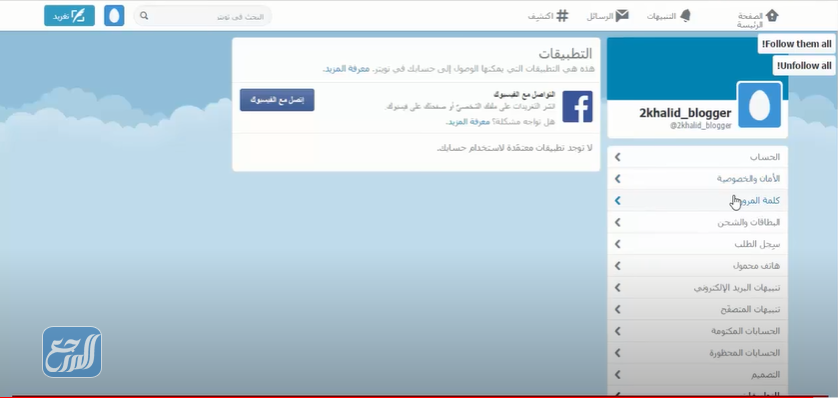838x398 pixels.
Task: Click the @2khalid_blogger handle
Action: point(701,125)
